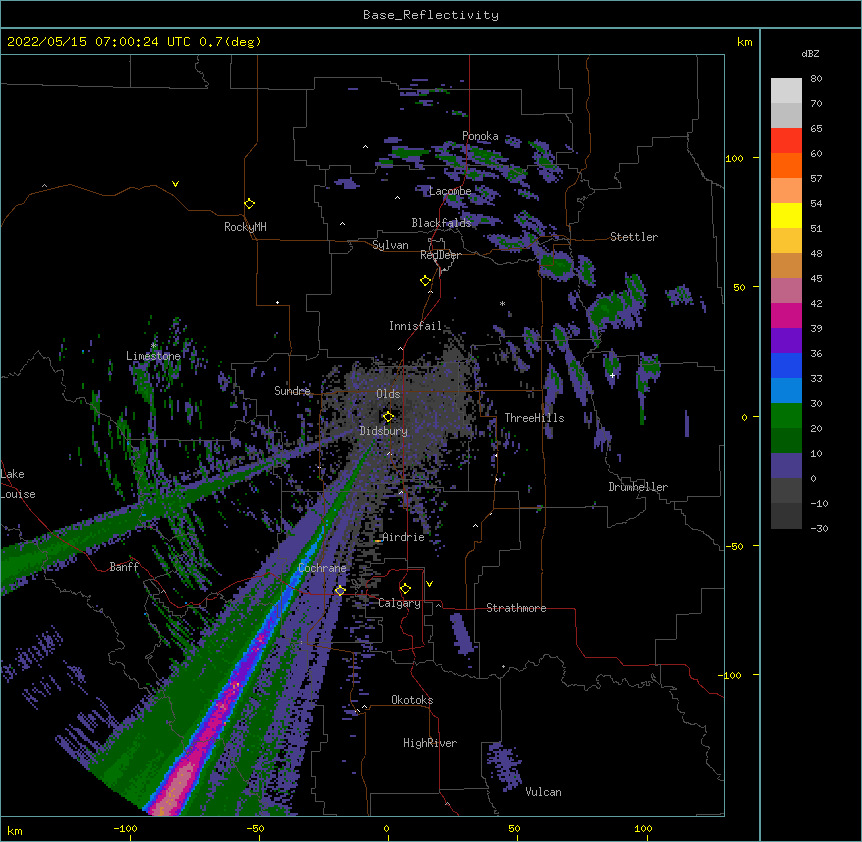Image resolution: width=862 pixels, height=842 pixels.
Task: Select the dark orange 60-57 dBZ swatch
Action: point(786,165)
